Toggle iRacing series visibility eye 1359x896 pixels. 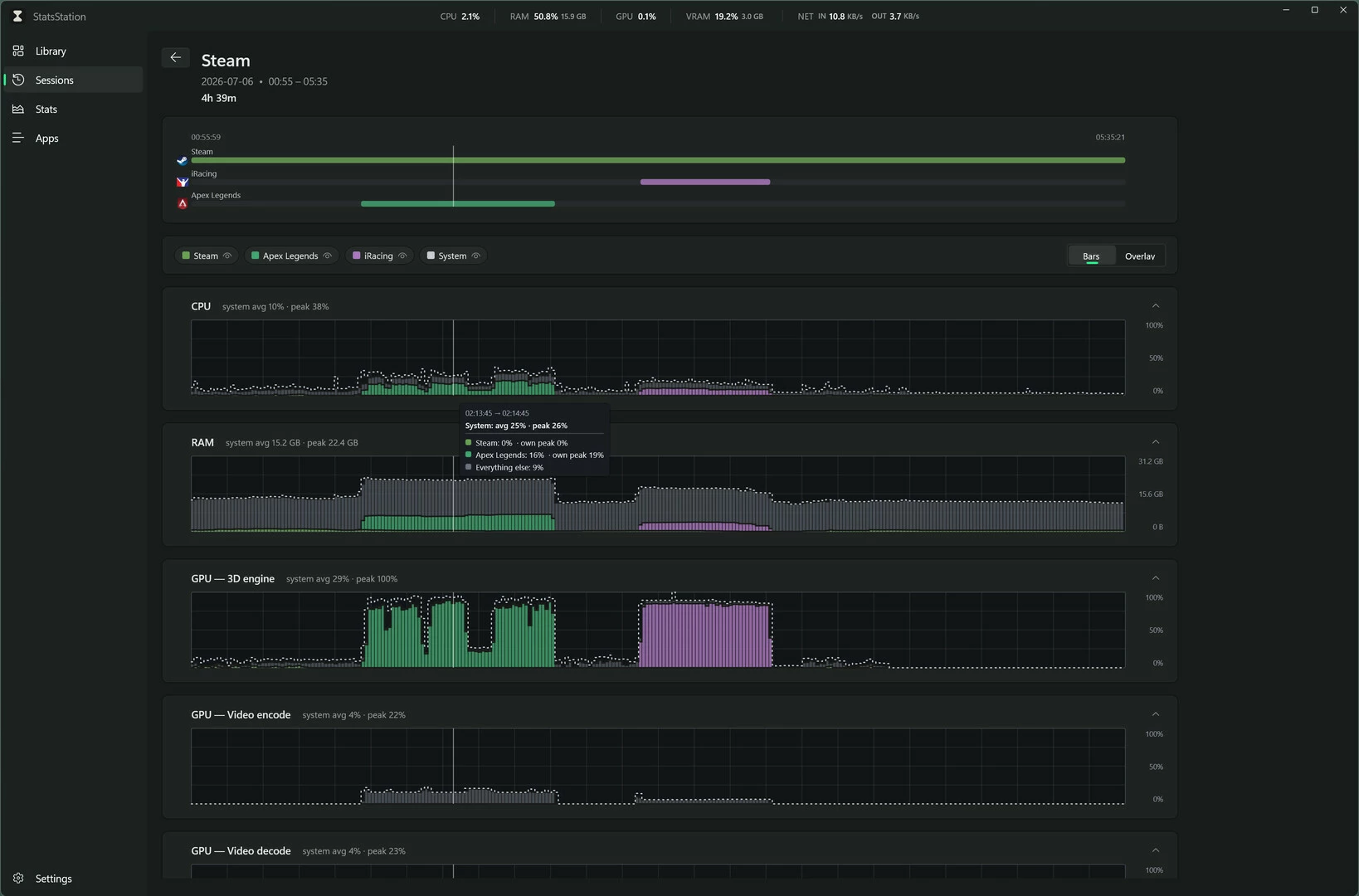pyautogui.click(x=402, y=256)
